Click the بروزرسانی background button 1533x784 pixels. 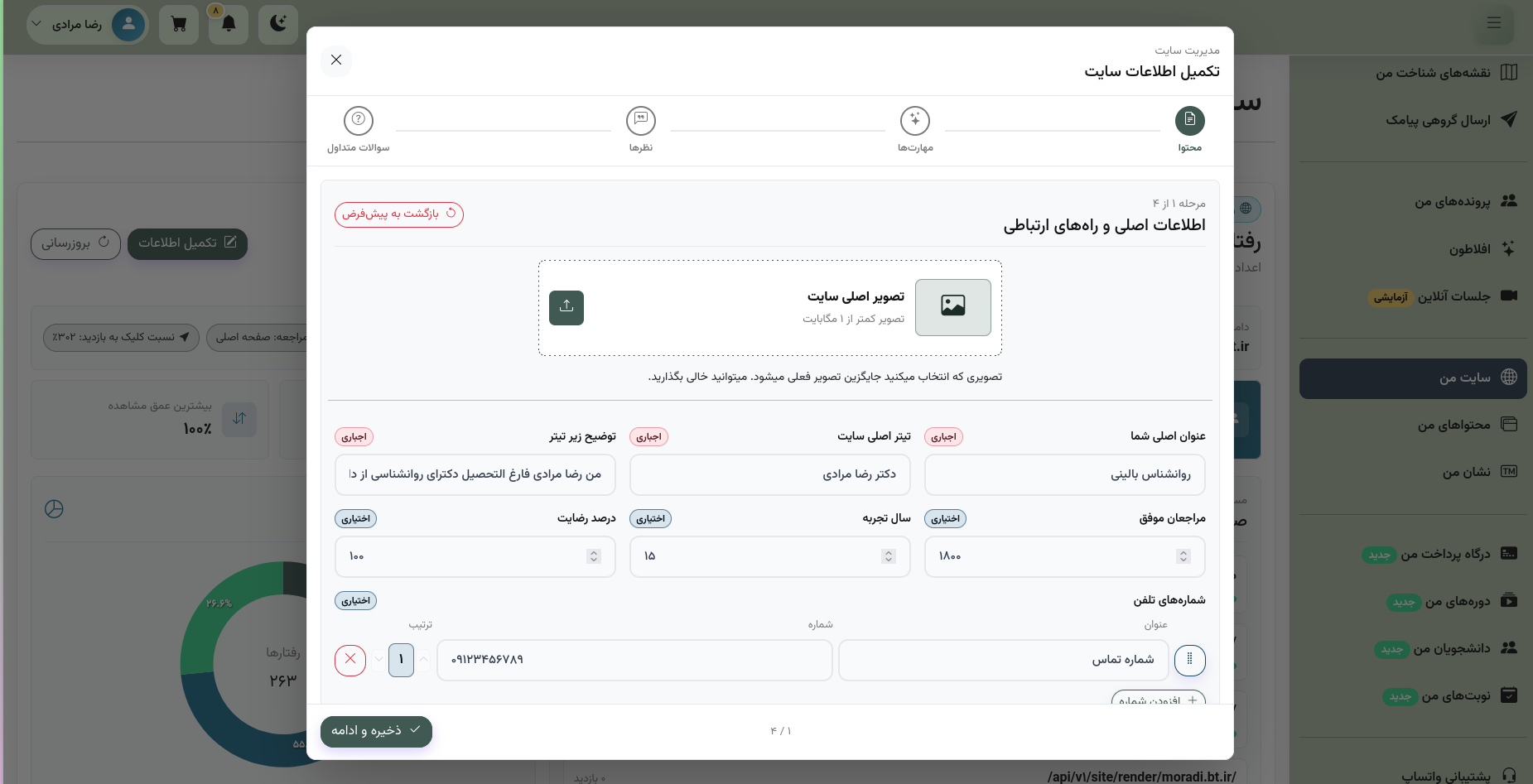75,243
